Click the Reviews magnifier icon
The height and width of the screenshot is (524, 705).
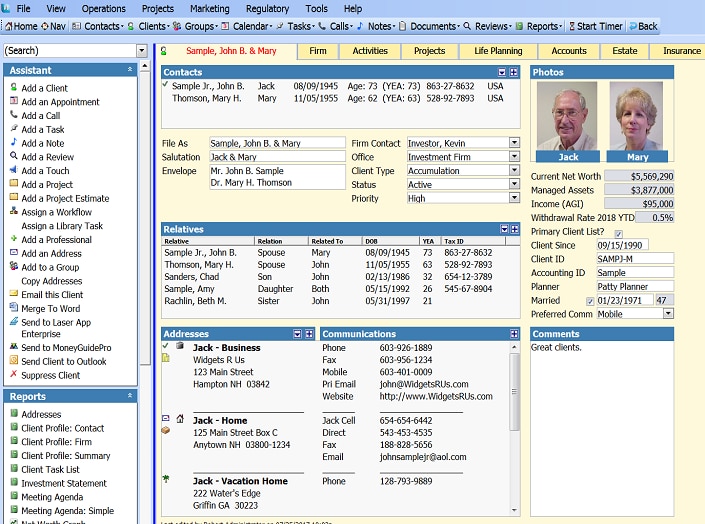click(467, 27)
